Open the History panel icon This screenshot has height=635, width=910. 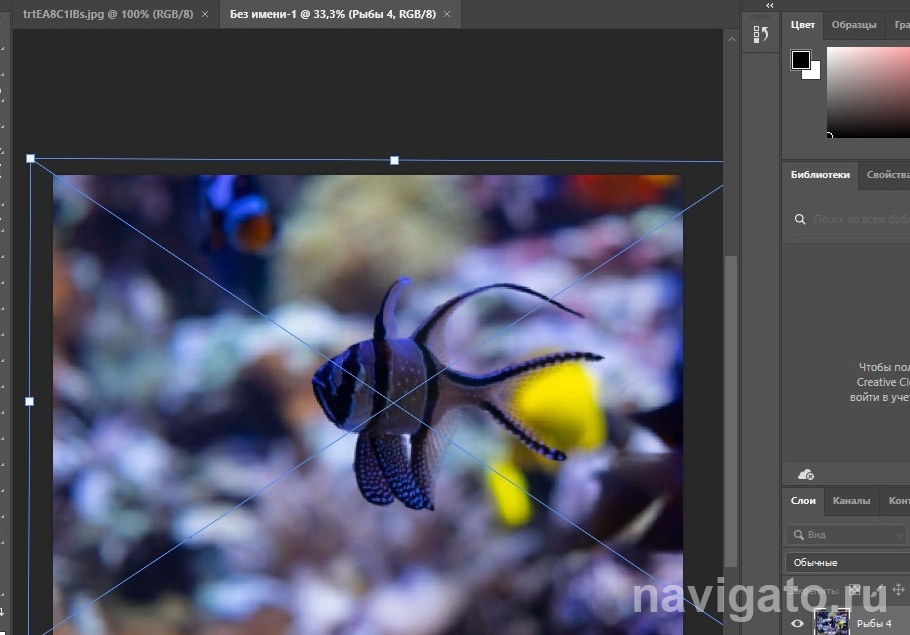[760, 34]
